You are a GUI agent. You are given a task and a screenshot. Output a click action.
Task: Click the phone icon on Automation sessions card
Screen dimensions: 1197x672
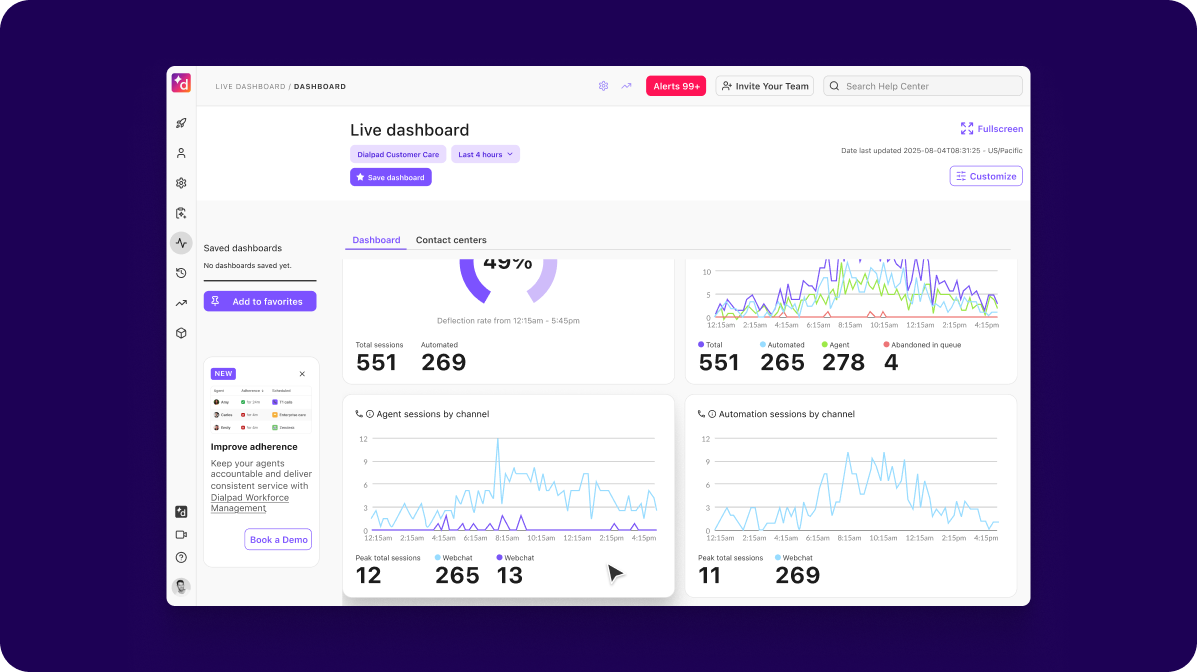click(702, 414)
